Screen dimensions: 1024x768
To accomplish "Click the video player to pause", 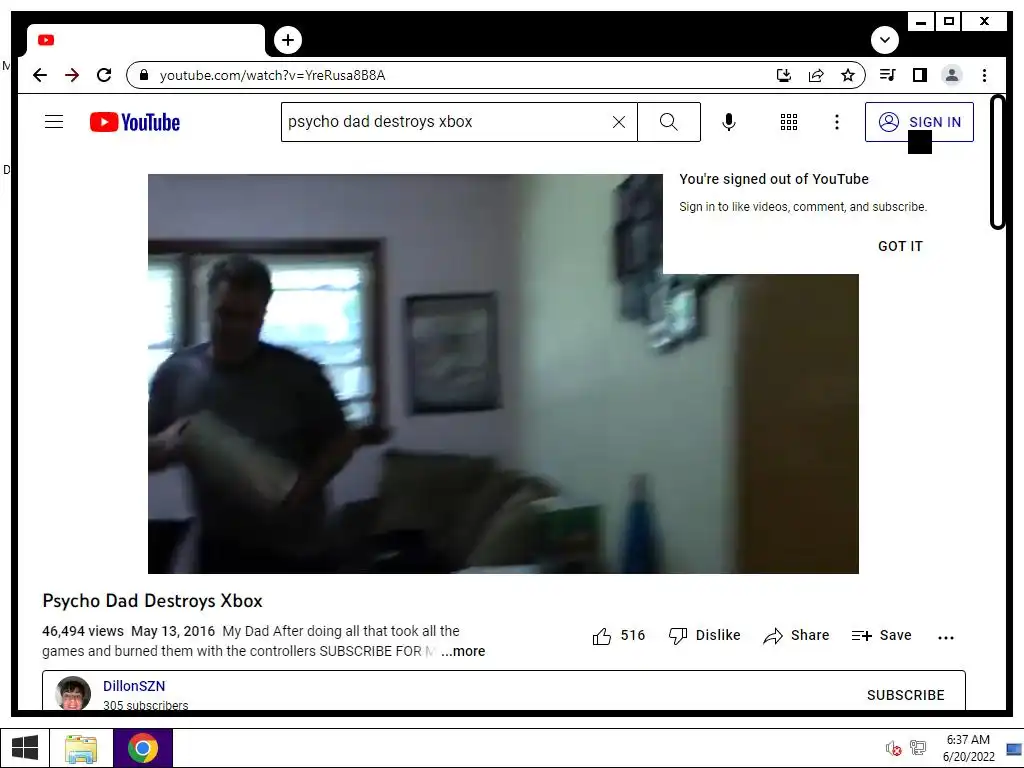I will coord(503,374).
